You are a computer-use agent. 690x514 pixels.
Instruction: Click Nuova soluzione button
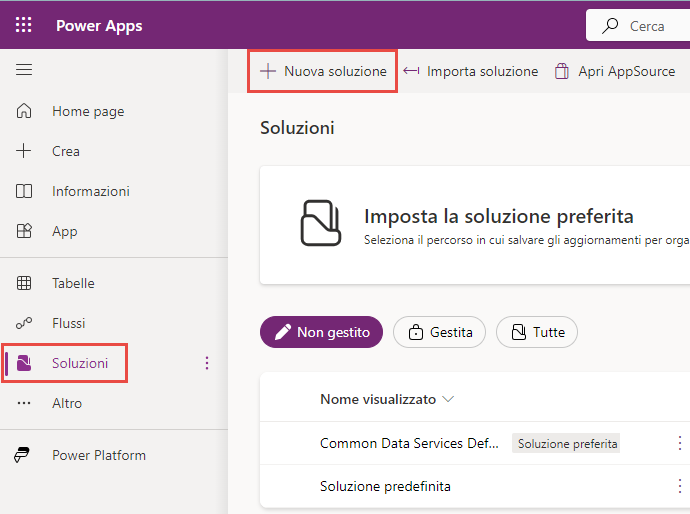(323, 71)
